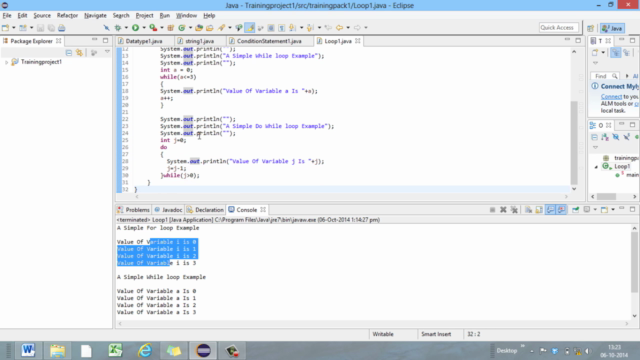This screenshot has width=640, height=360.
Task: Toggle Sort alphabetically in Outline toolbar
Action: (605, 137)
